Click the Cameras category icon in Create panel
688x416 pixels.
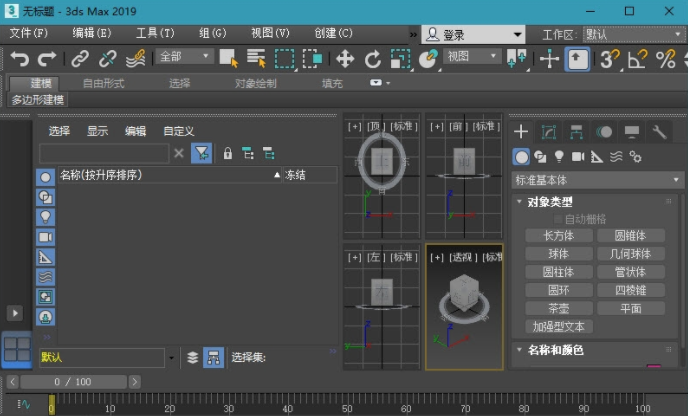point(578,157)
